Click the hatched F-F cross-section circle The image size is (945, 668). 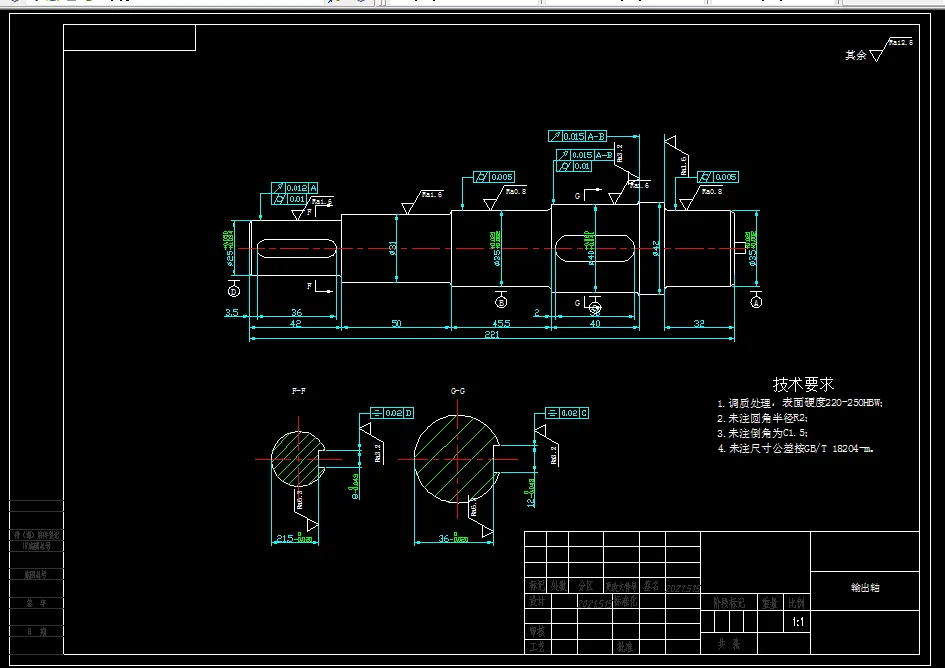[x=298, y=459]
